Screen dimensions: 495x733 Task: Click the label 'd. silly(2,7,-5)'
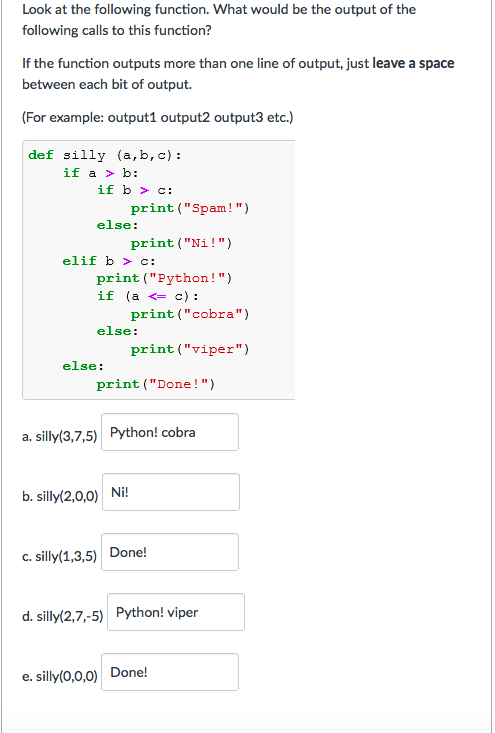pyautogui.click(x=62, y=617)
